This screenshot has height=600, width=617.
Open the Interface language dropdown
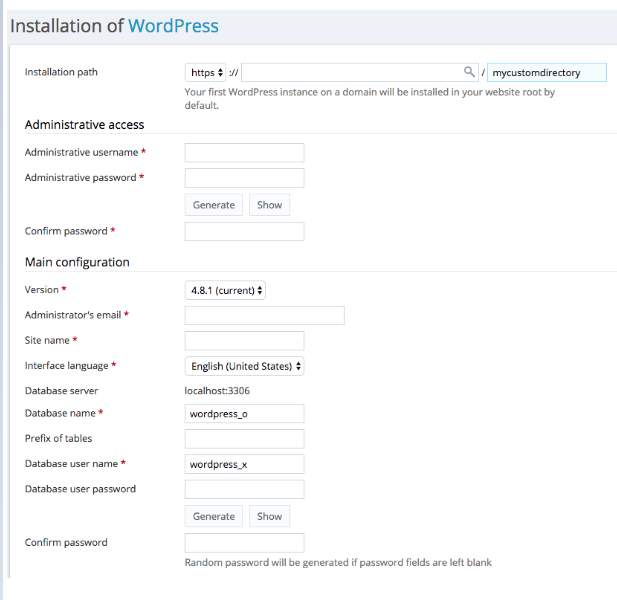(244, 366)
